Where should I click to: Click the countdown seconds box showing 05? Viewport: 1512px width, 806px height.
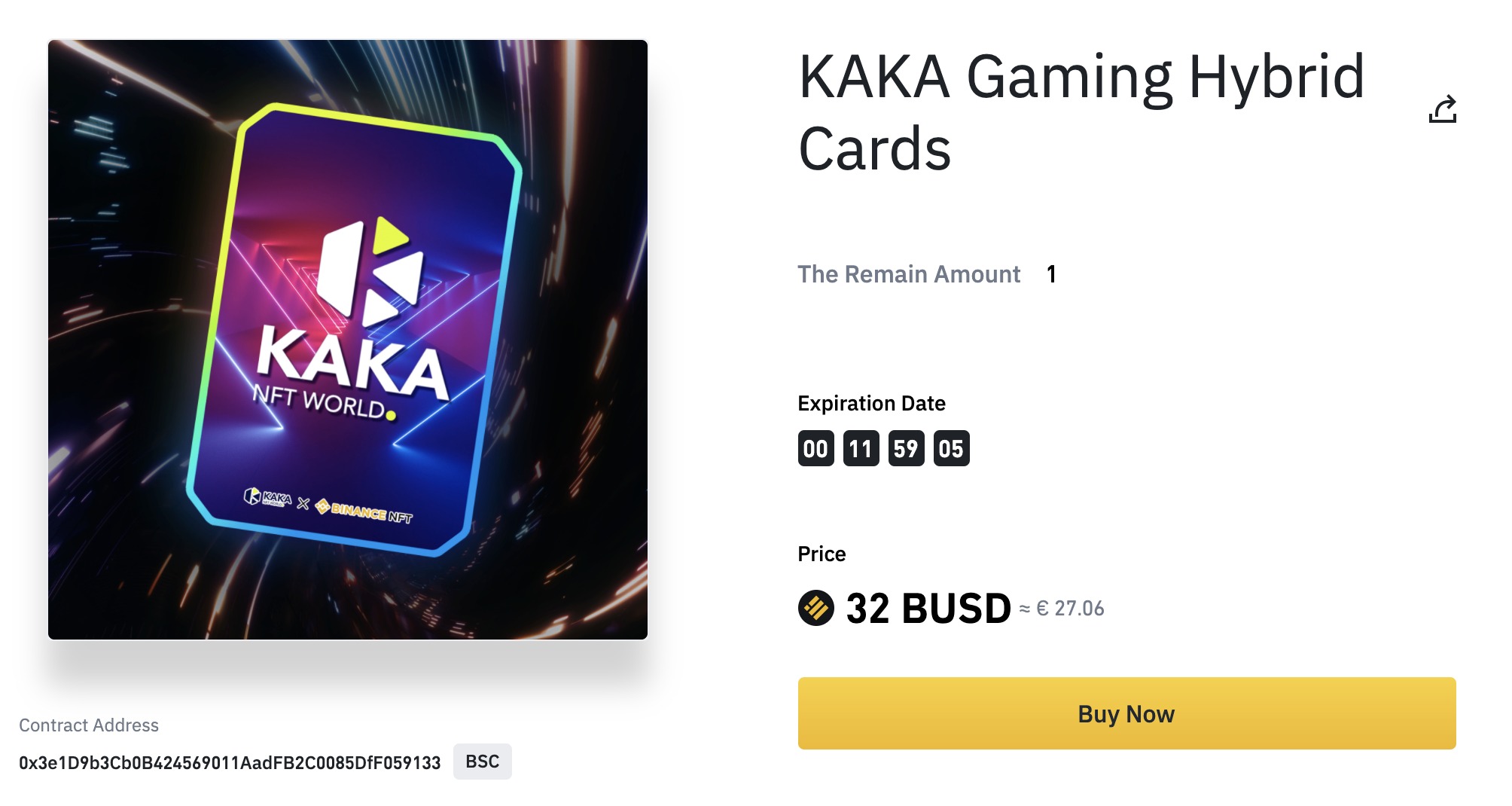click(951, 449)
